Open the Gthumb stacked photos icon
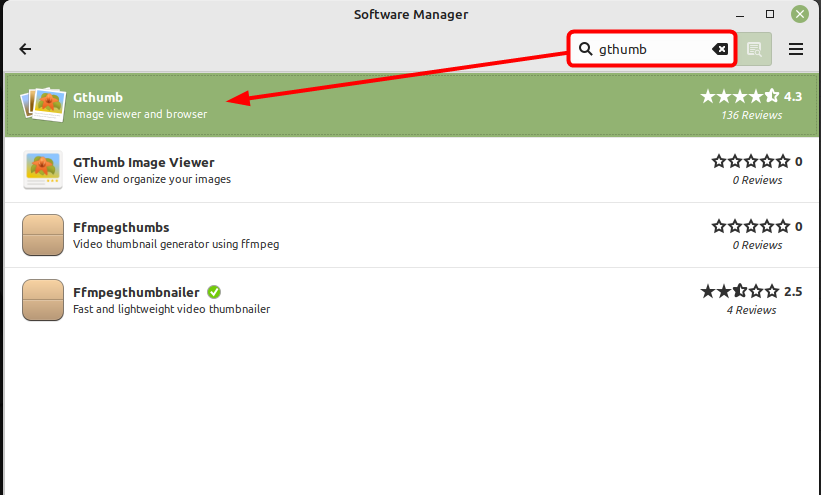The image size is (821, 495). (x=43, y=105)
